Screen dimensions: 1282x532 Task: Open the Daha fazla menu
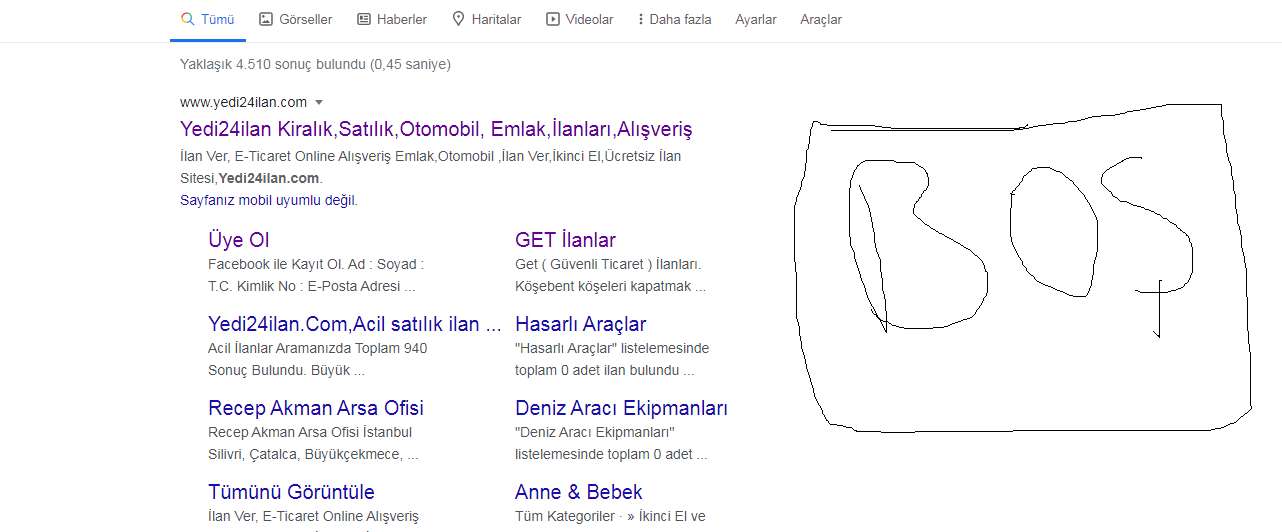pyautogui.click(x=674, y=19)
